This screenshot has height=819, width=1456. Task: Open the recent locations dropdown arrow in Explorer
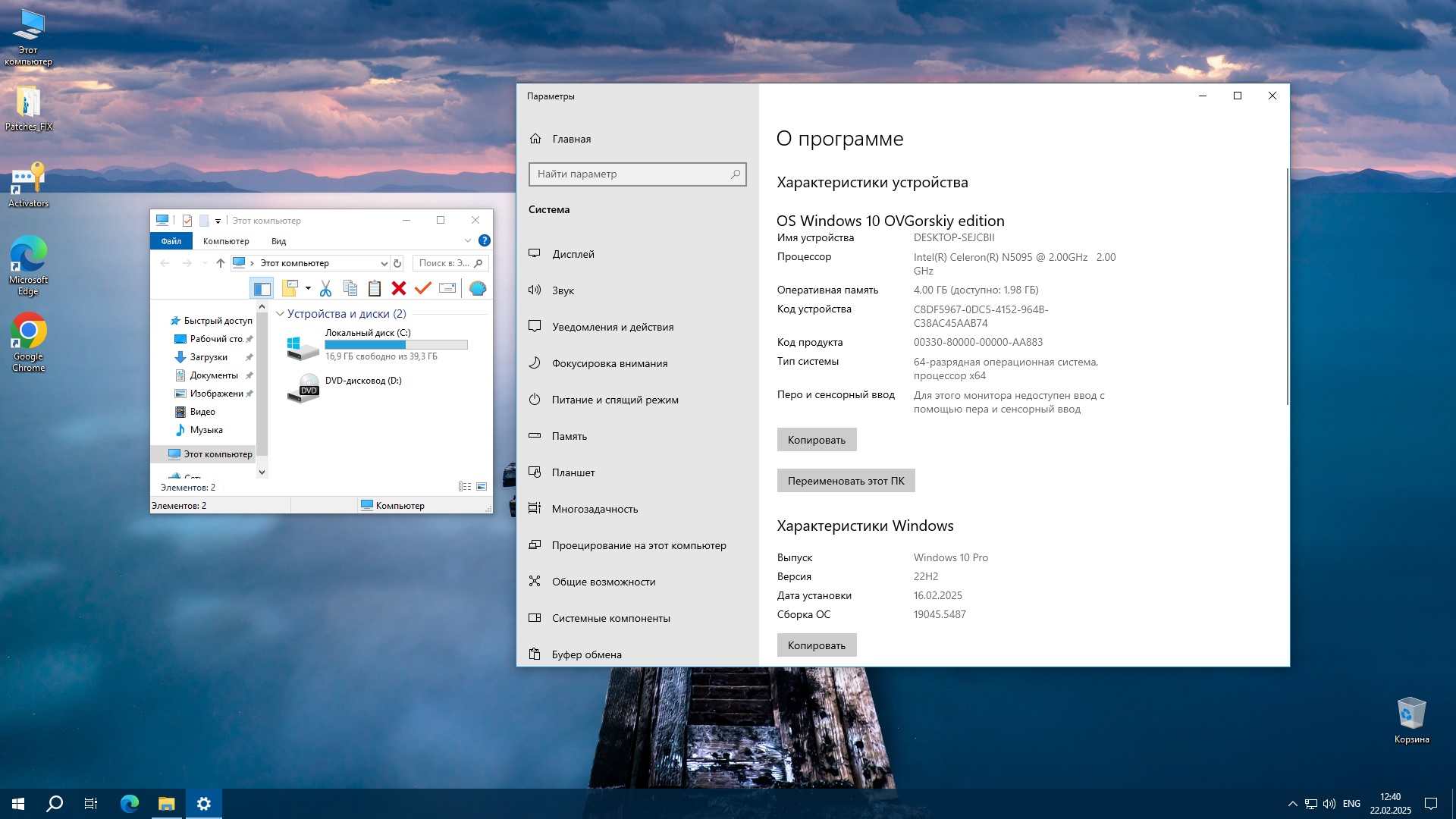pyautogui.click(x=205, y=263)
